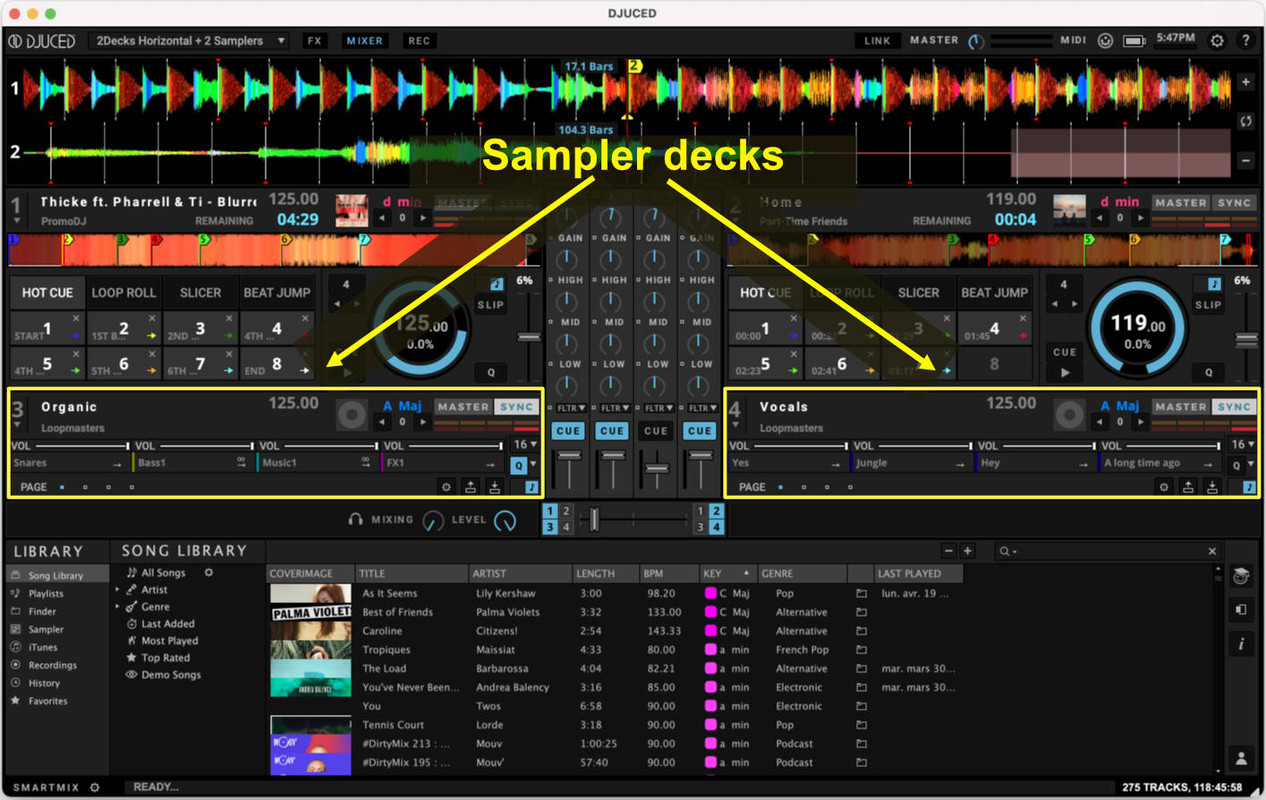
Task: Open Sampler in the library sidebar
Action: click(x=46, y=630)
